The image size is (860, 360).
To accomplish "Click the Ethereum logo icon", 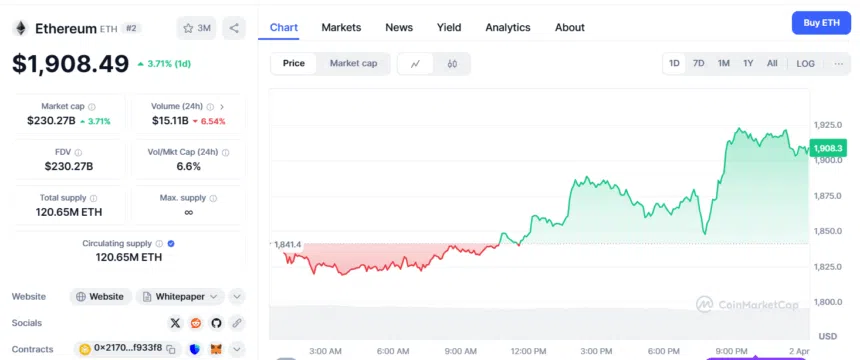I will [x=20, y=29].
